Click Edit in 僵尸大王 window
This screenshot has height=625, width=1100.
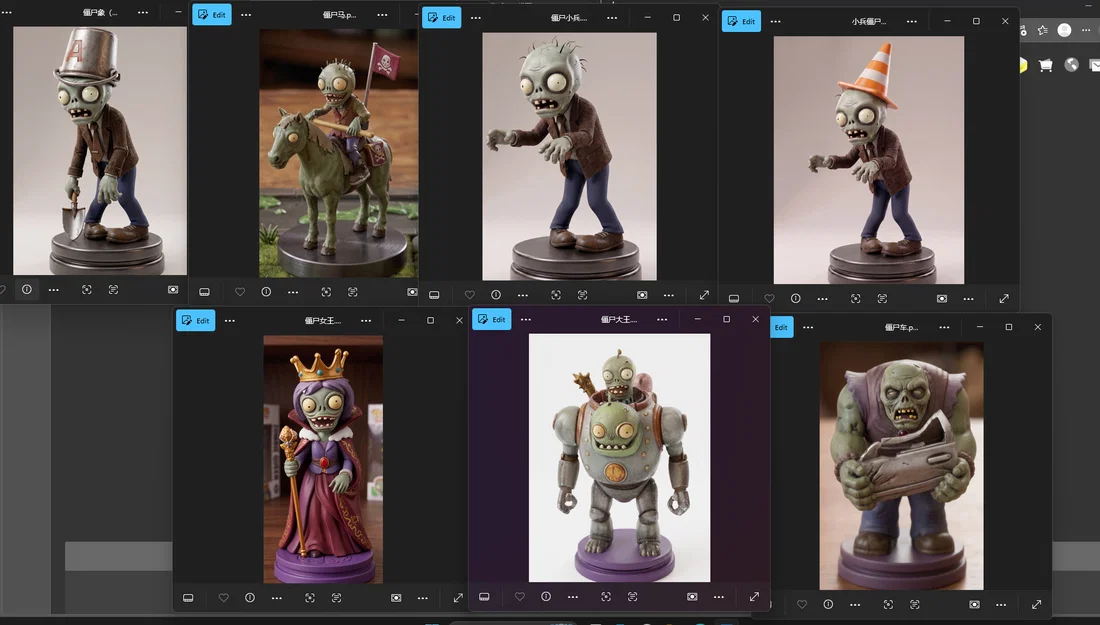click(492, 319)
